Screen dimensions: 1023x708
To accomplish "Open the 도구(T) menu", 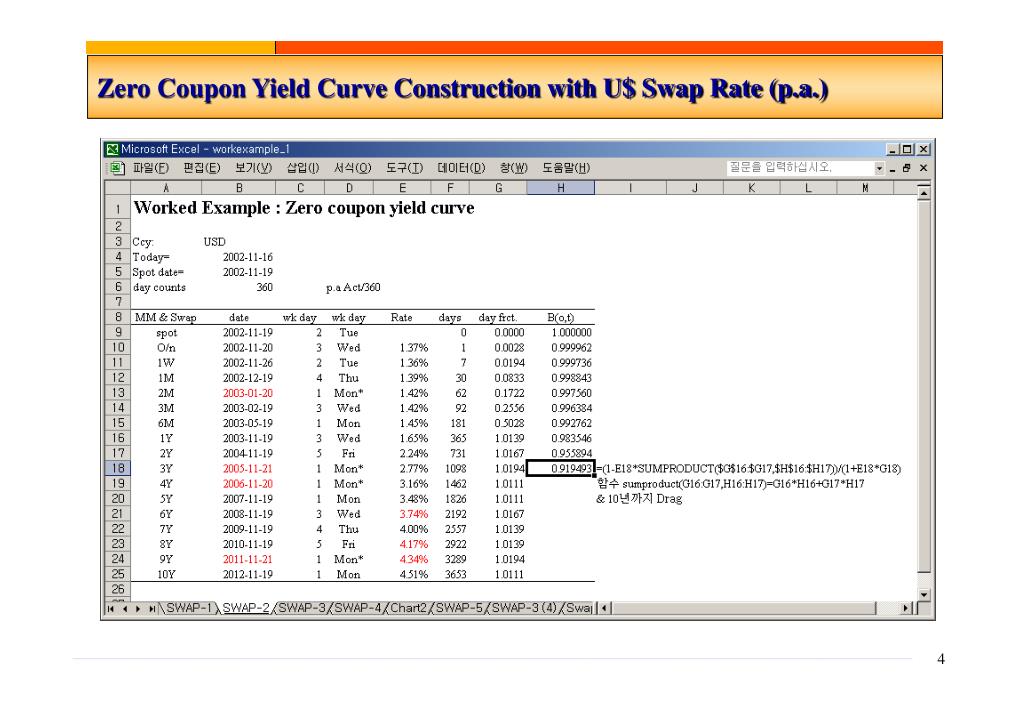I will click(404, 168).
